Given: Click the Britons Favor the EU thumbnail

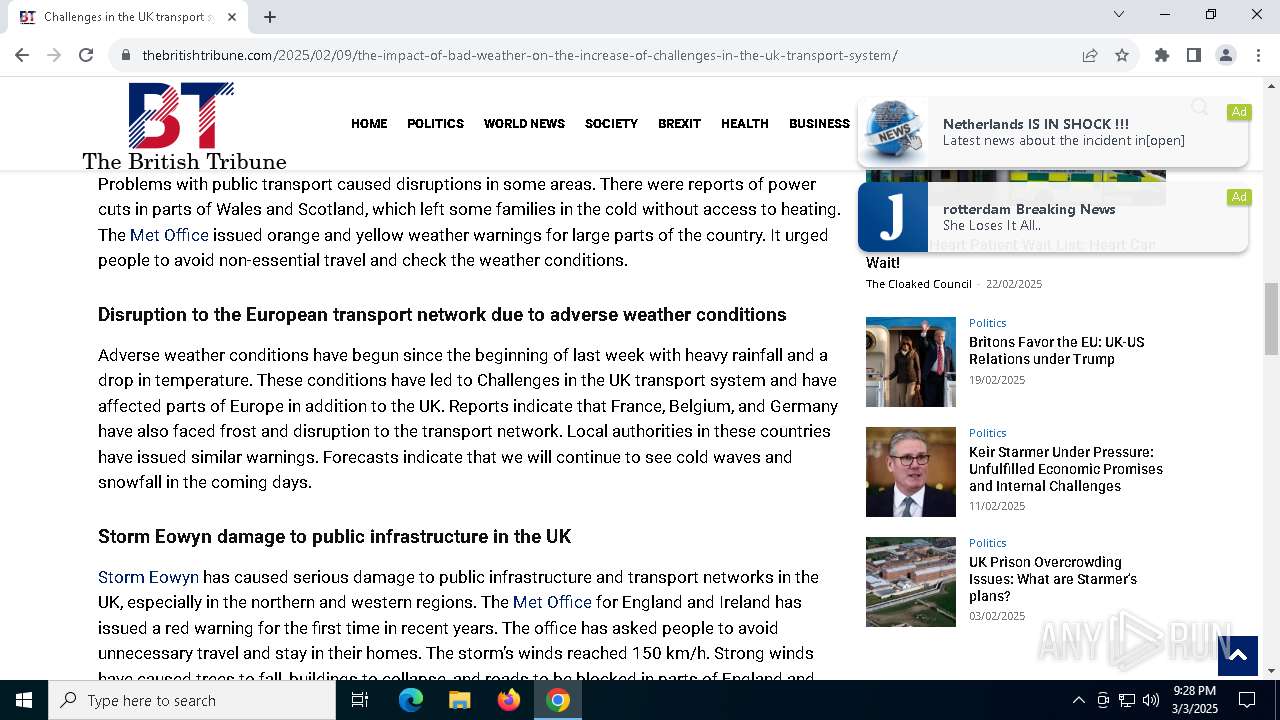Looking at the screenshot, I should pos(911,362).
